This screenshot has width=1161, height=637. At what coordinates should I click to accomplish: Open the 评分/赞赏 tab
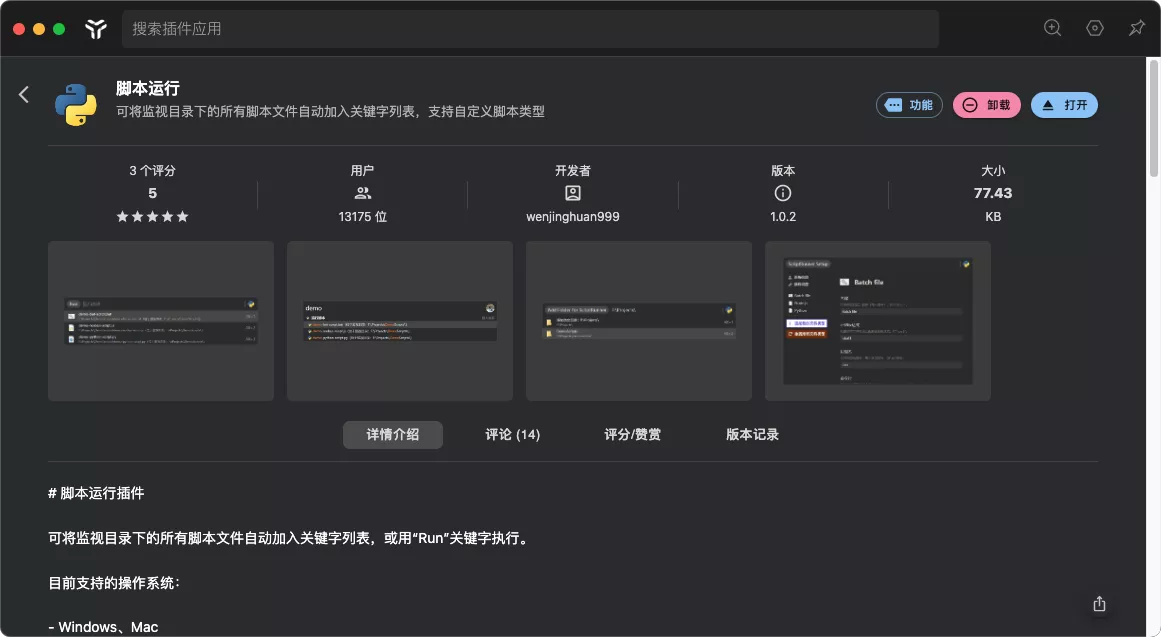pos(632,435)
